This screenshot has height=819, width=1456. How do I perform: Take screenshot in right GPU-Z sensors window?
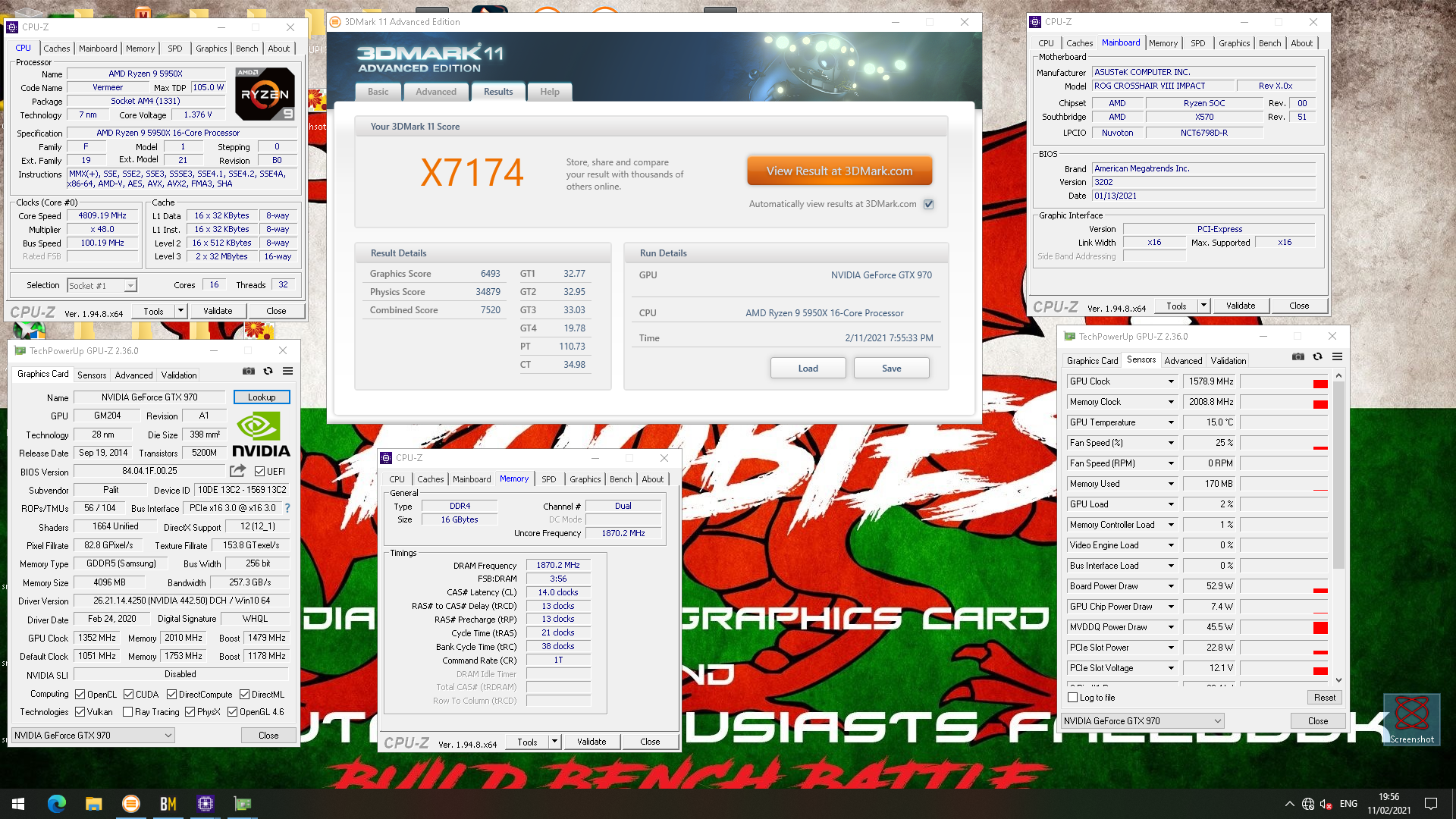pyautogui.click(x=1298, y=356)
